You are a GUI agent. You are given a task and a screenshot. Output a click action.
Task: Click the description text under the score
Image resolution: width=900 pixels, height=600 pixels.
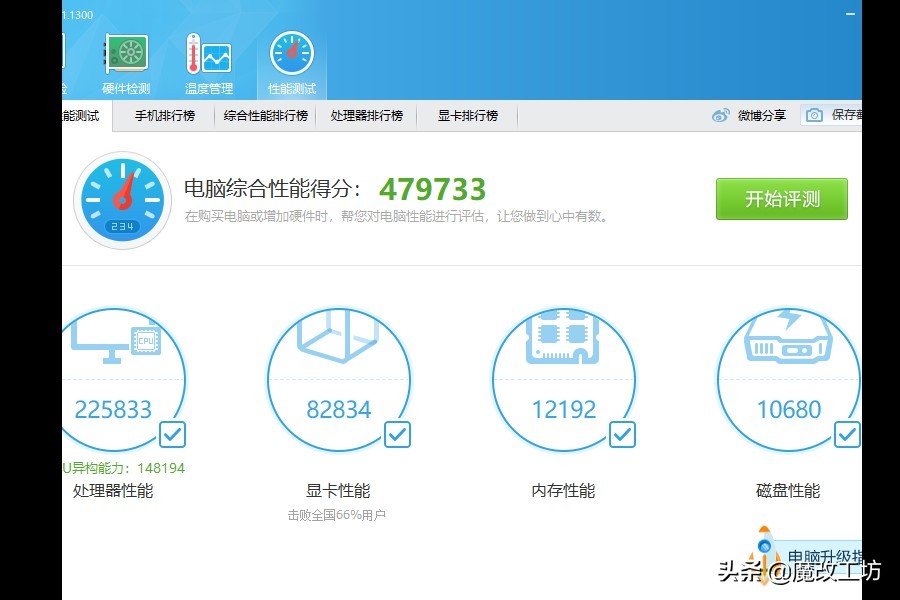pyautogui.click(x=395, y=216)
